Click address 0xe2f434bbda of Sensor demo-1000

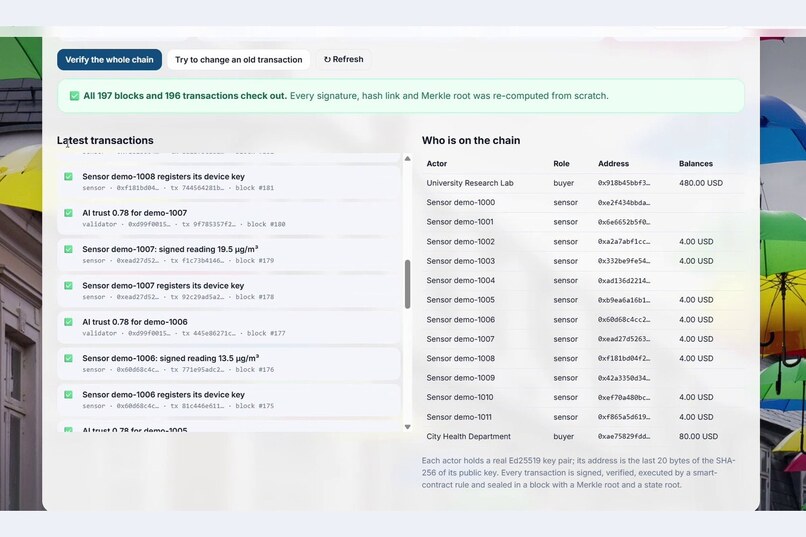(624, 202)
